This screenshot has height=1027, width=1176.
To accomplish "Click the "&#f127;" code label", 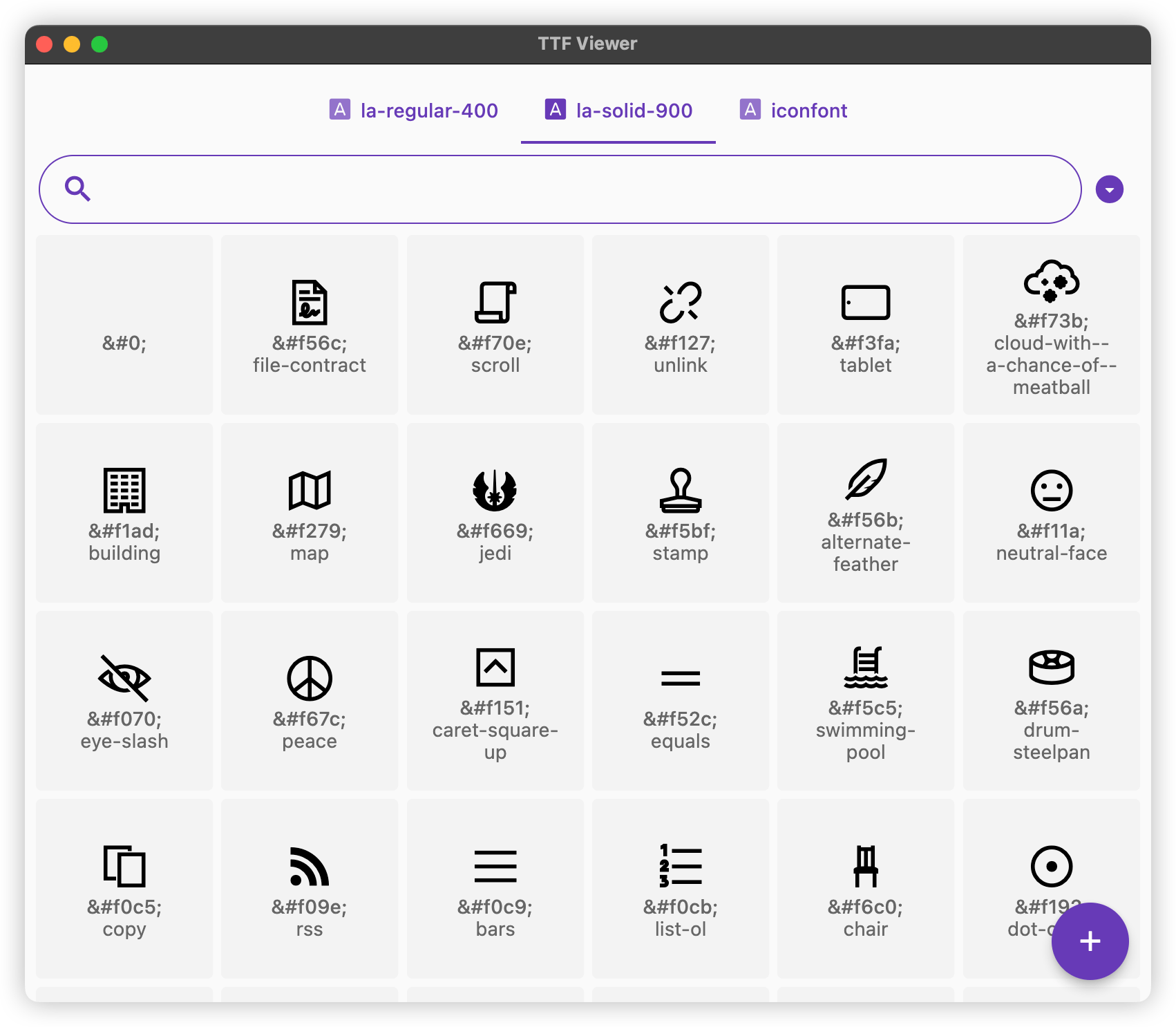I will [681, 343].
